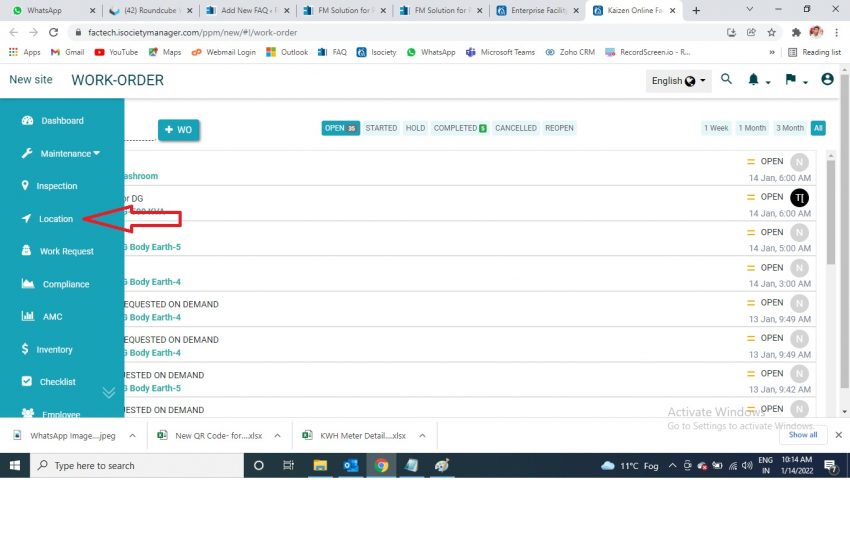Click the work order list scrollbar
850x558 pixels.
point(830,211)
